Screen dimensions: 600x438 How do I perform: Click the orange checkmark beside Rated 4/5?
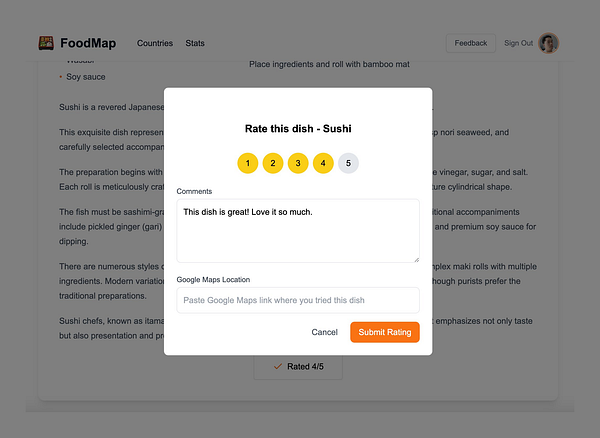[x=278, y=366]
